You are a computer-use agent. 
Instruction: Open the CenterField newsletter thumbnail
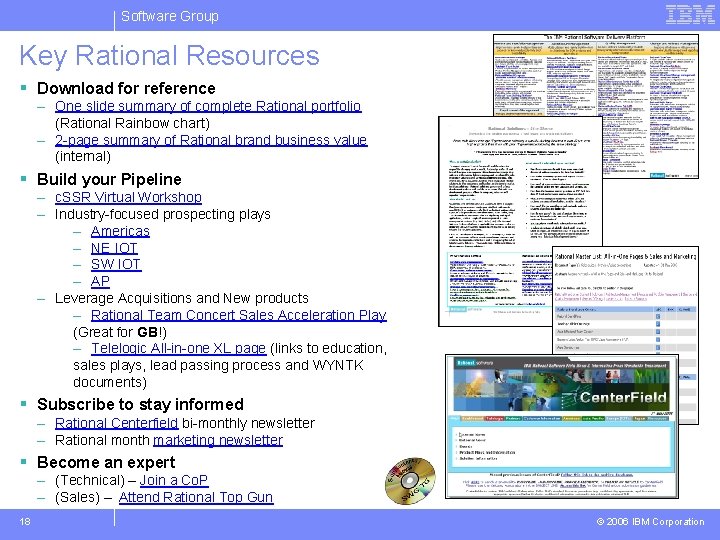[562, 426]
